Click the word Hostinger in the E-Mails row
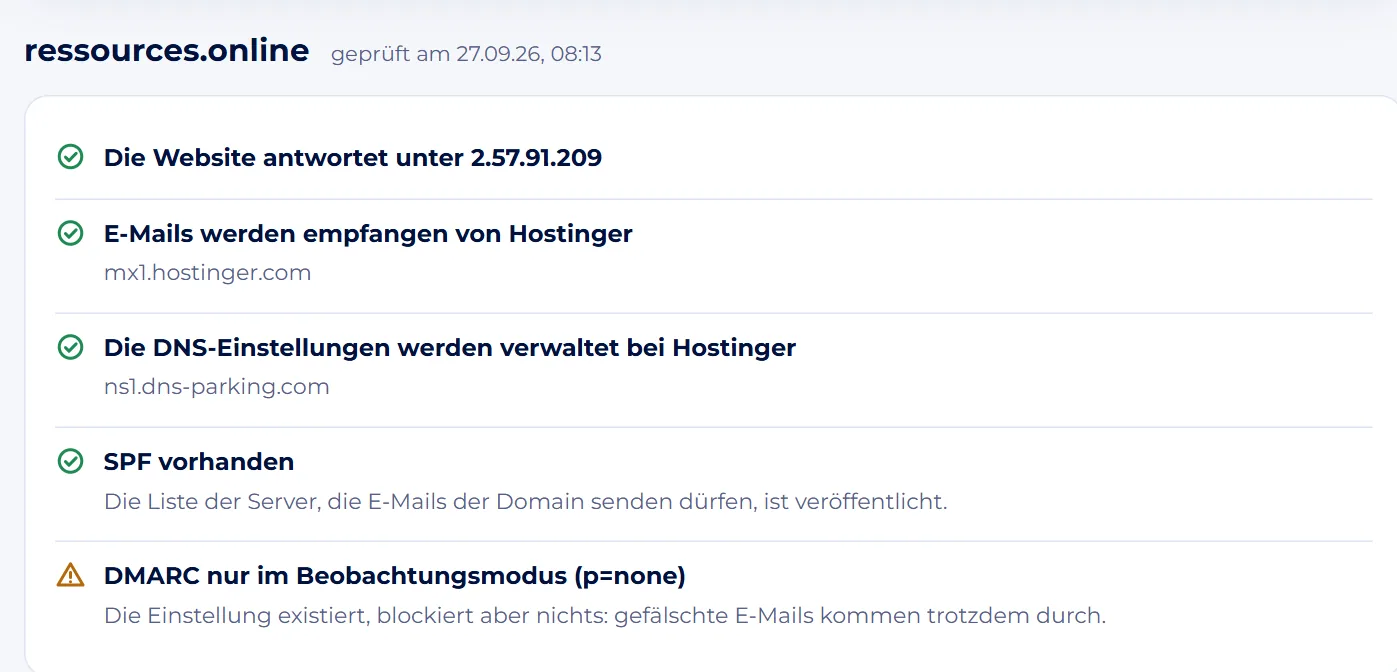The height and width of the screenshot is (672, 1397). 571,233
